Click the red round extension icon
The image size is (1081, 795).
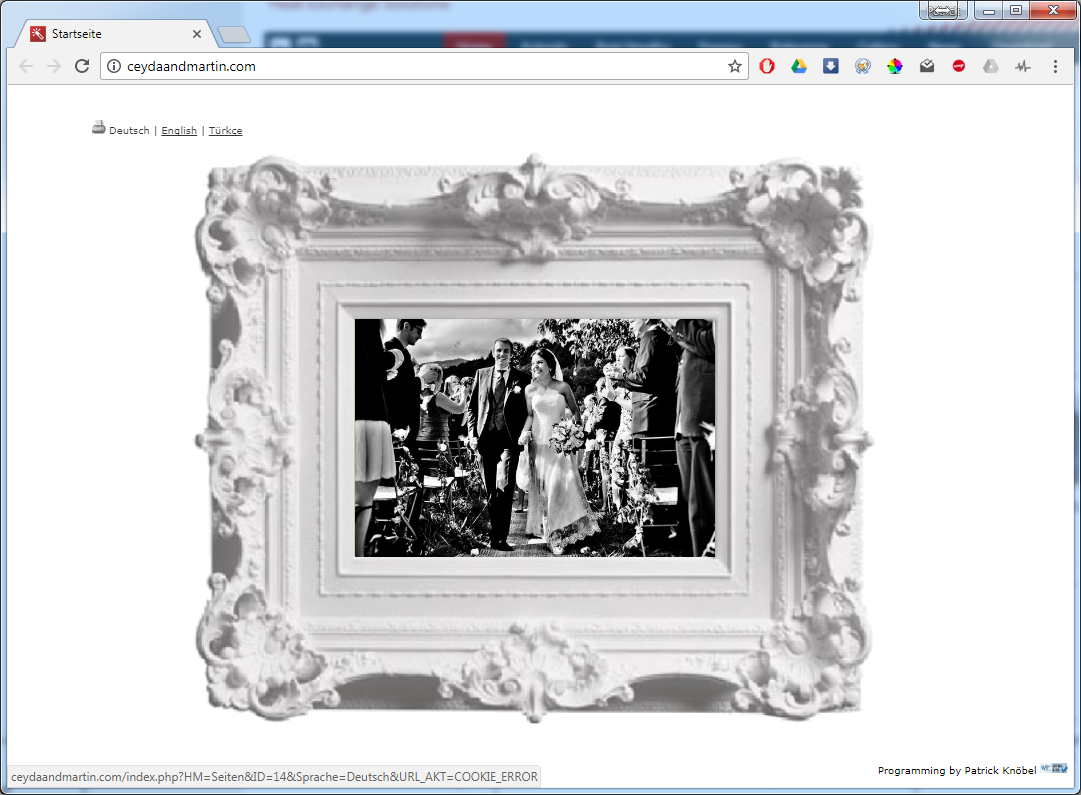[x=958, y=66]
